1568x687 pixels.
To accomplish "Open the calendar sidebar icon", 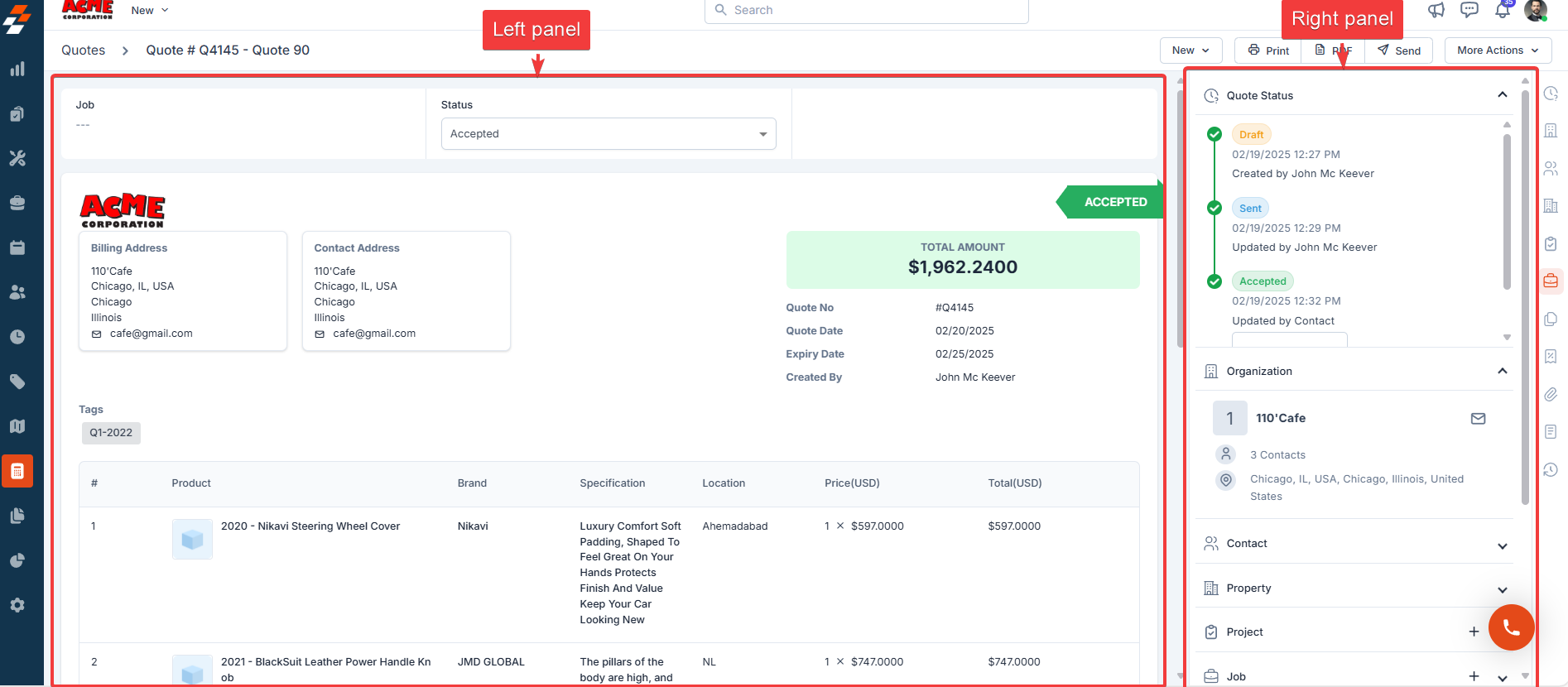I will (17, 247).
